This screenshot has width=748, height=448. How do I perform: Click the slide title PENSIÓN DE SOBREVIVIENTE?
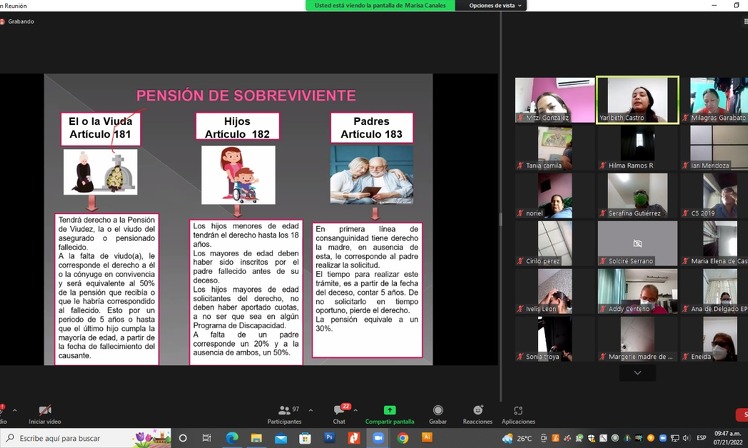coord(246,95)
